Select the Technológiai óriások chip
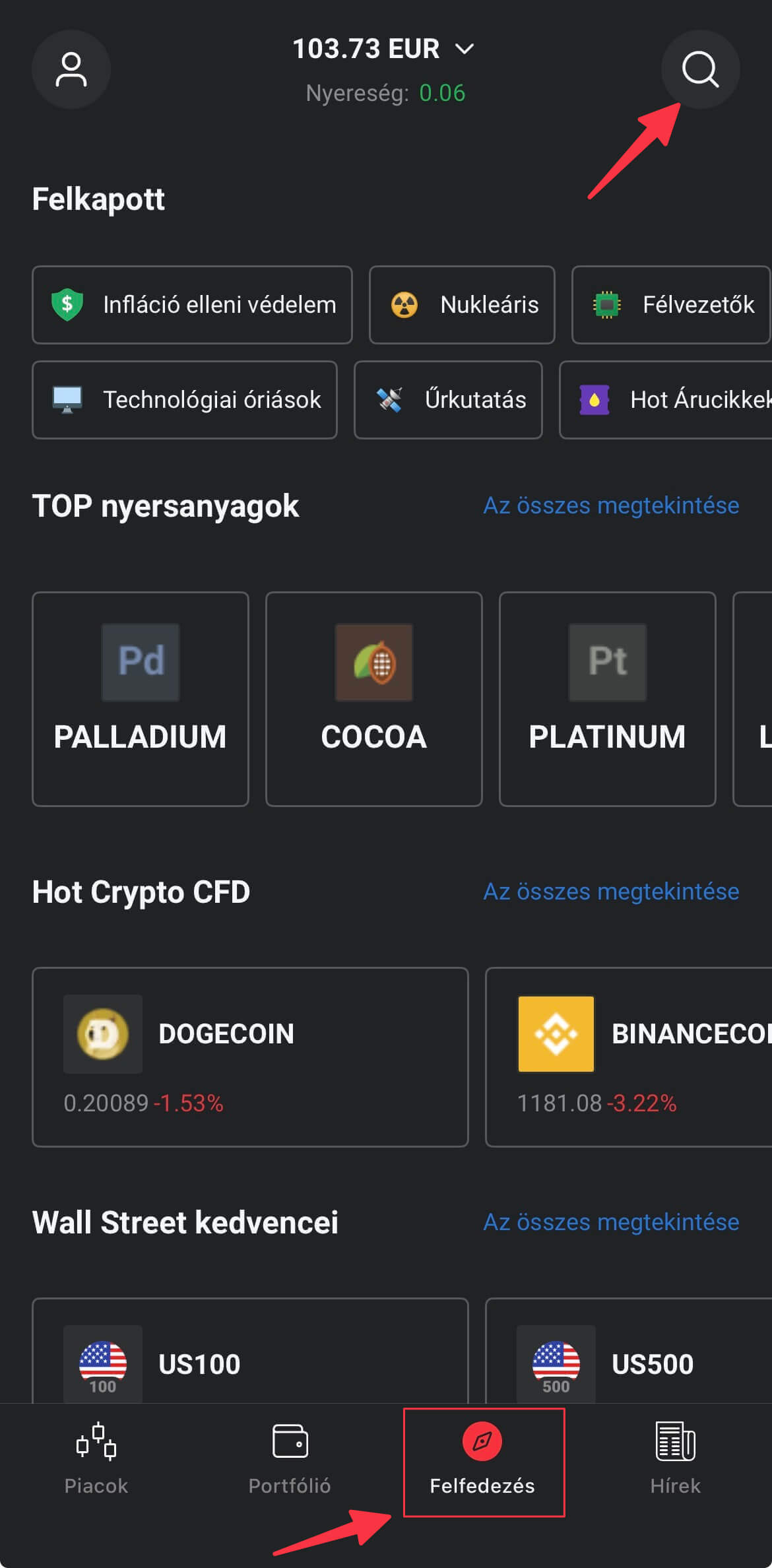This screenshot has height=1568, width=772. [x=185, y=400]
